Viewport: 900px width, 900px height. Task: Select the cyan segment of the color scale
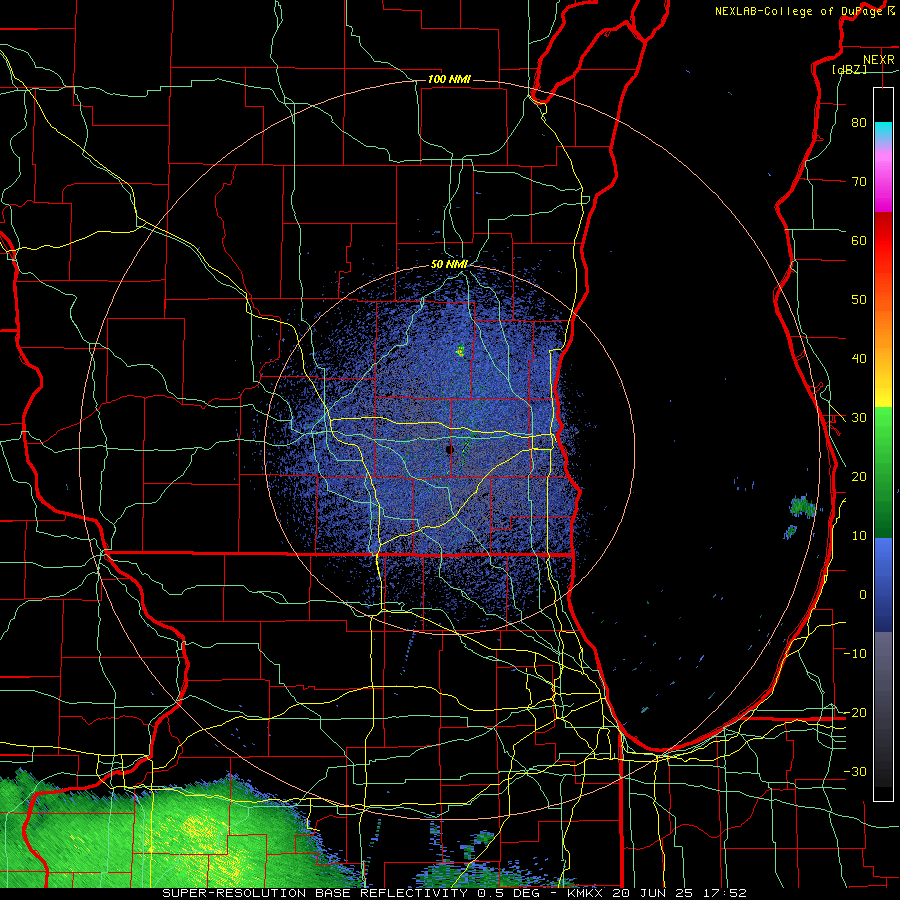point(883,132)
